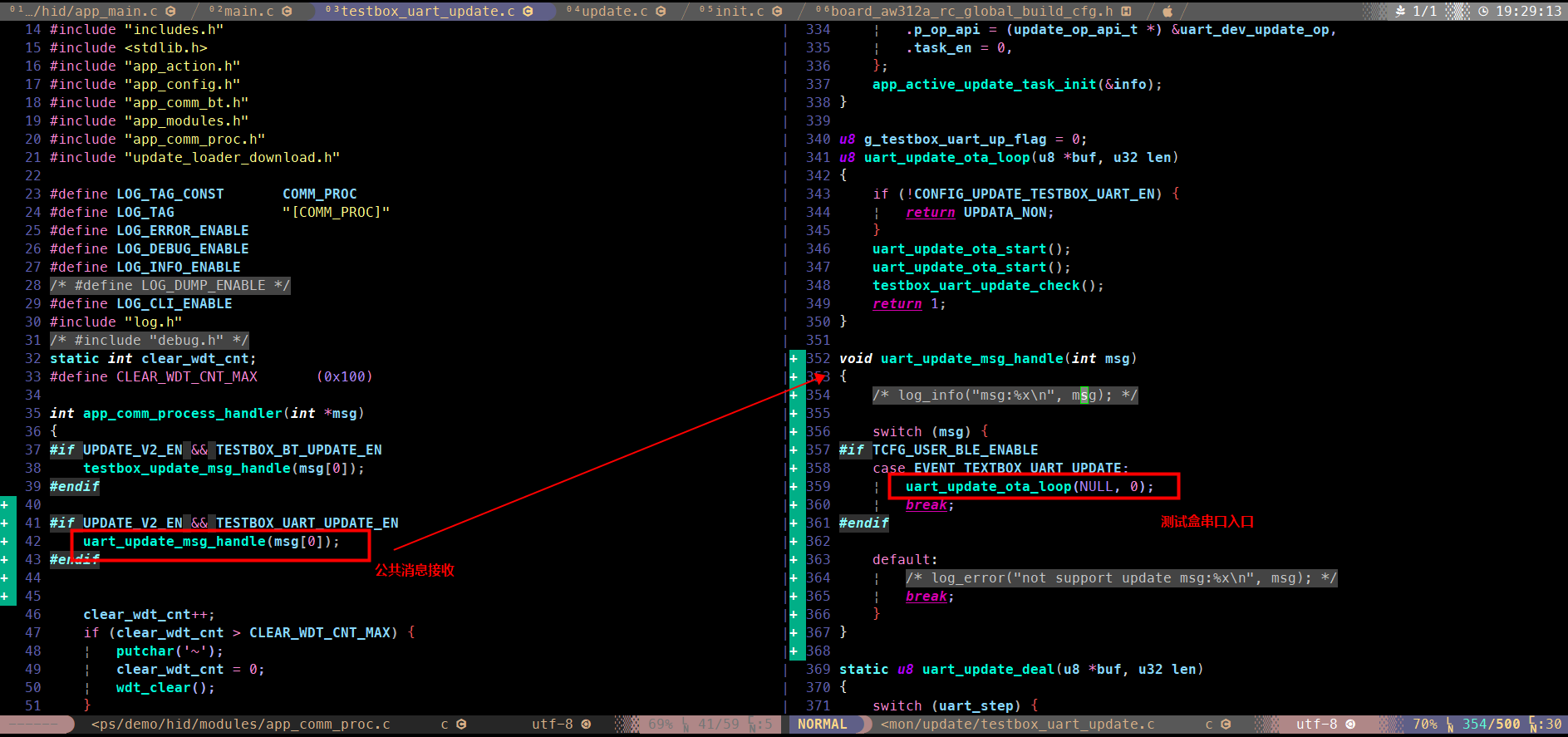Image resolution: width=1568 pixels, height=737 pixels.
Task: Click the line-number icon before 354/500
Action: click(x=1450, y=725)
